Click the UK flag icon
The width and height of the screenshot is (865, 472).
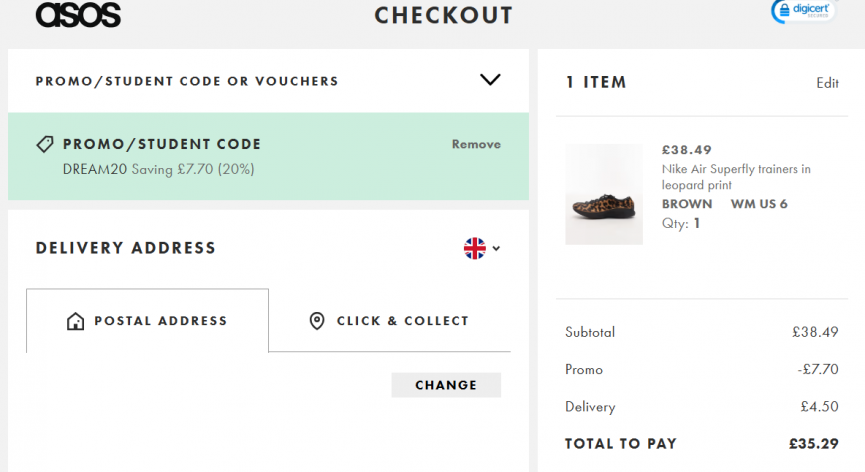pos(475,248)
